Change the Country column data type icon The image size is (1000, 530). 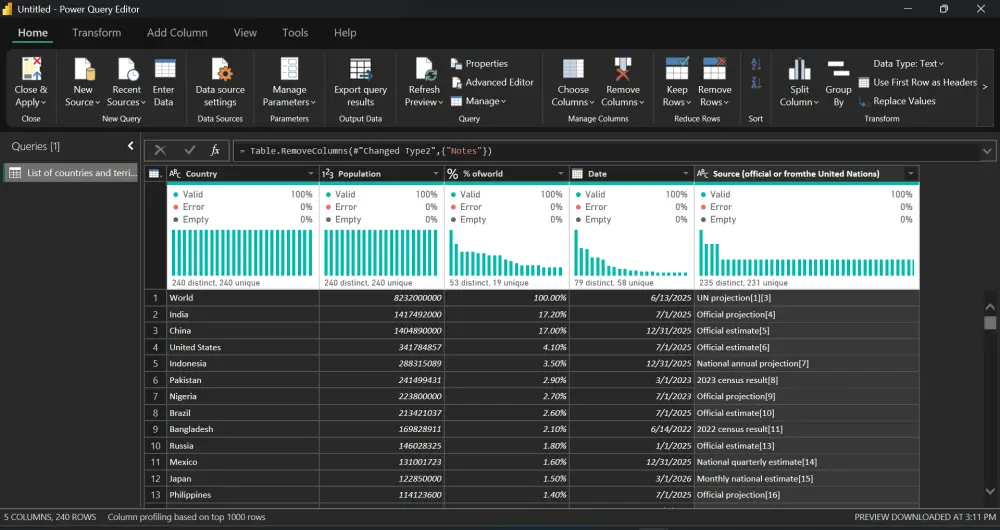175,173
